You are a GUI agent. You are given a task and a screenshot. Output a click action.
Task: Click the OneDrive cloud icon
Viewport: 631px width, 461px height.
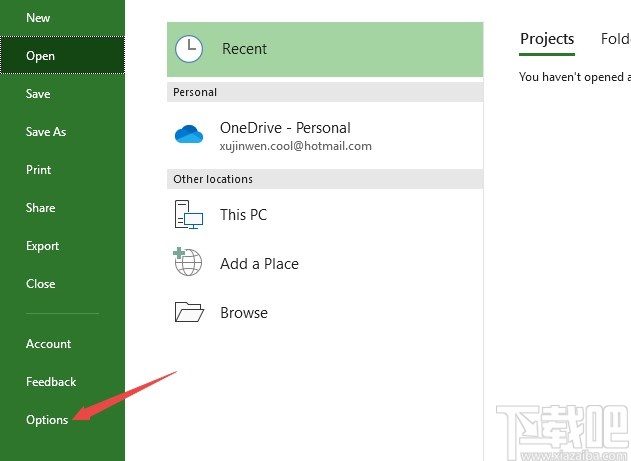pyautogui.click(x=189, y=134)
